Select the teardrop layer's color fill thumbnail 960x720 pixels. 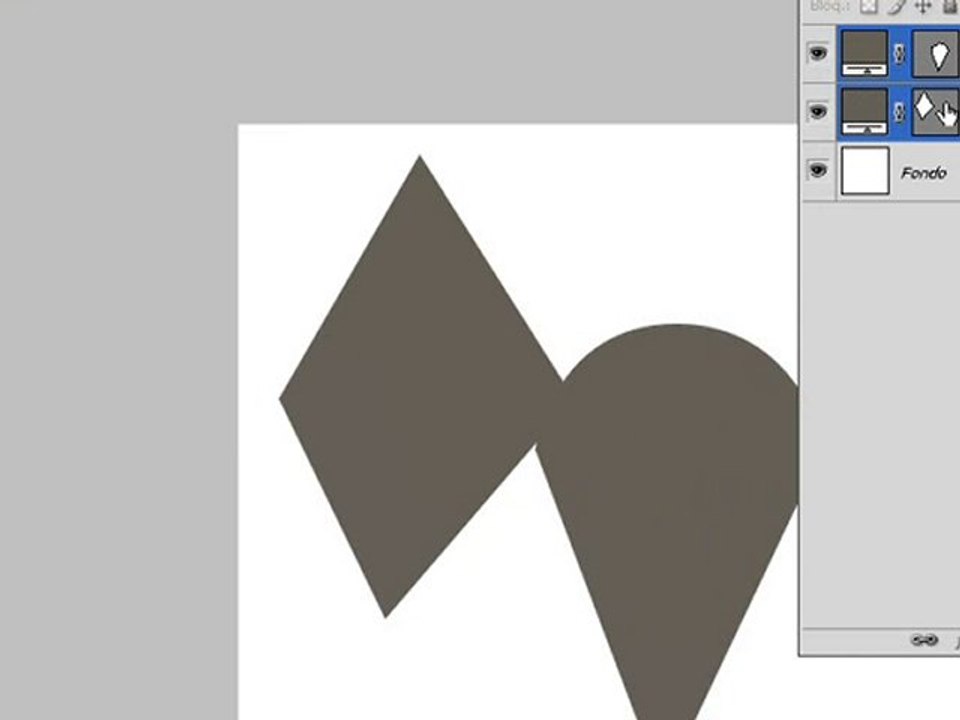865,53
